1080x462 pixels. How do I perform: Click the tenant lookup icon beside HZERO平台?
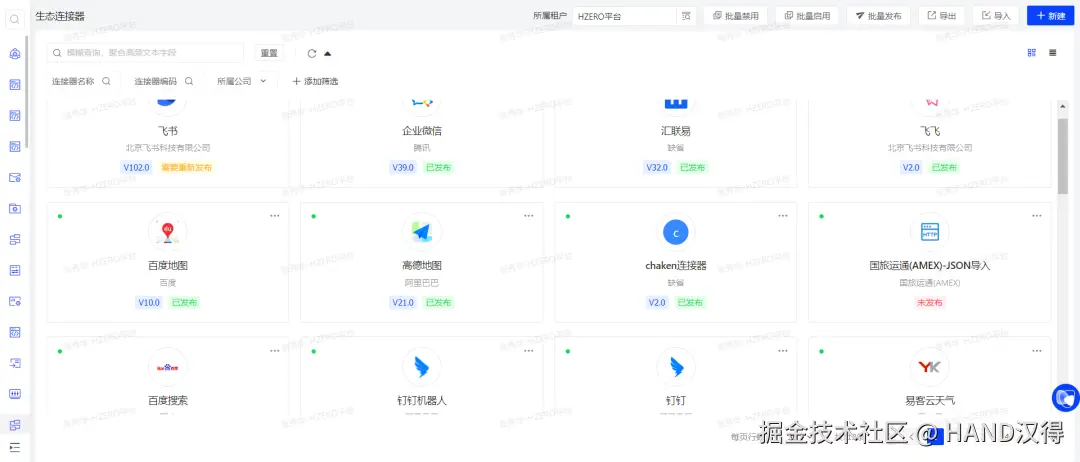tap(686, 16)
